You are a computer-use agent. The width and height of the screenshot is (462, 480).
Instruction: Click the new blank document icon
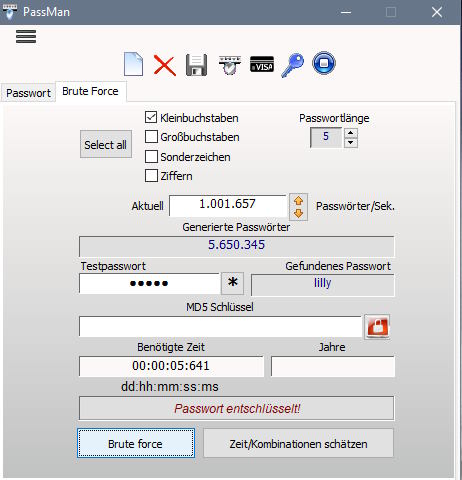pos(133,64)
